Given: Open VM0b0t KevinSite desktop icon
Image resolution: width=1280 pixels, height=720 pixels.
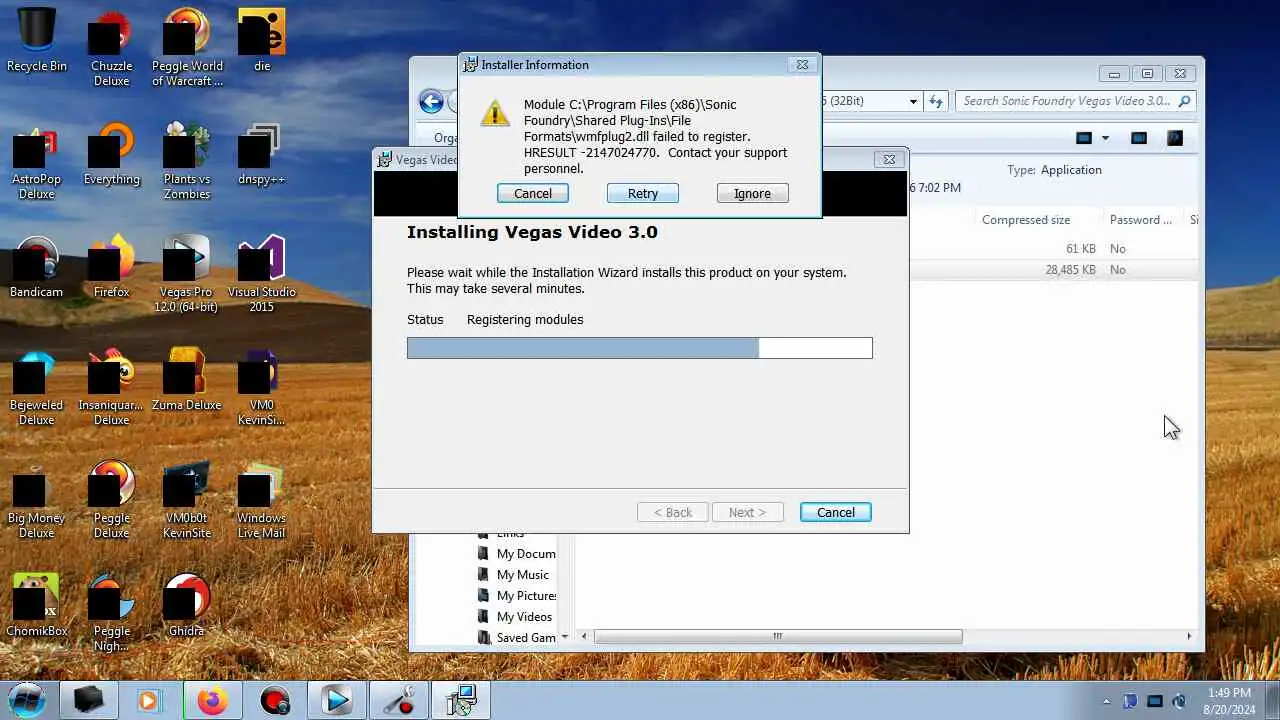Looking at the screenshot, I should pos(187,500).
